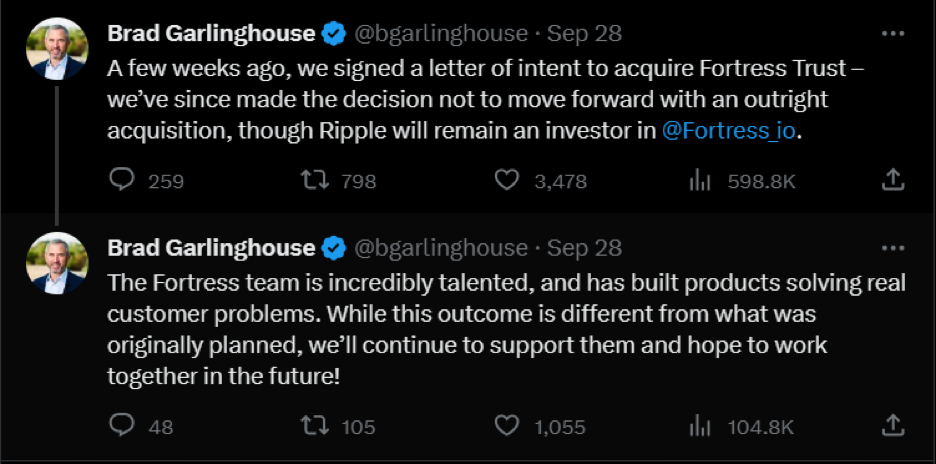This screenshot has width=936, height=464.
Task: Open @bgarlinghouse handle on first tweet
Action: coord(441,33)
